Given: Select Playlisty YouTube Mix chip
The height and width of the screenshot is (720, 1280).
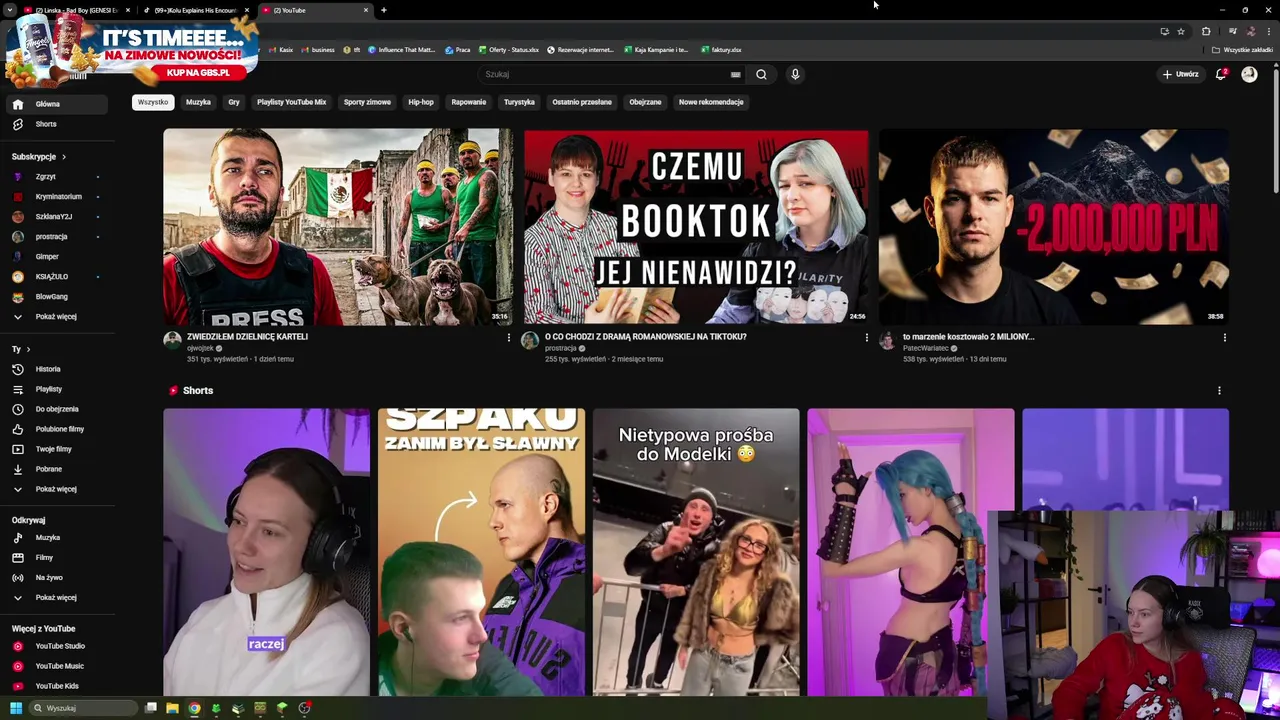Looking at the screenshot, I should click(x=291, y=102).
